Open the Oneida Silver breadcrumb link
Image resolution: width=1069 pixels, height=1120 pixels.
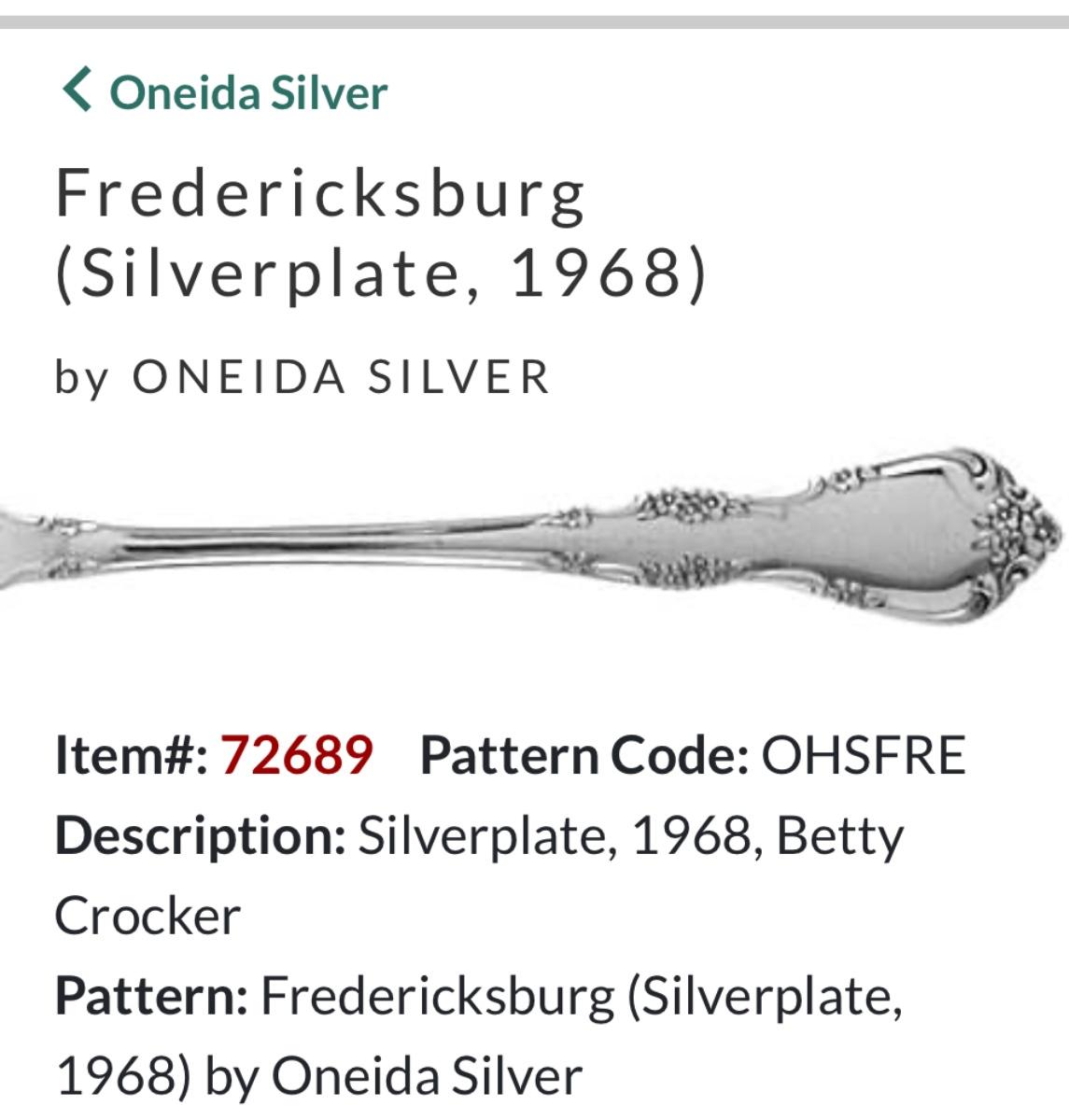click(x=248, y=92)
